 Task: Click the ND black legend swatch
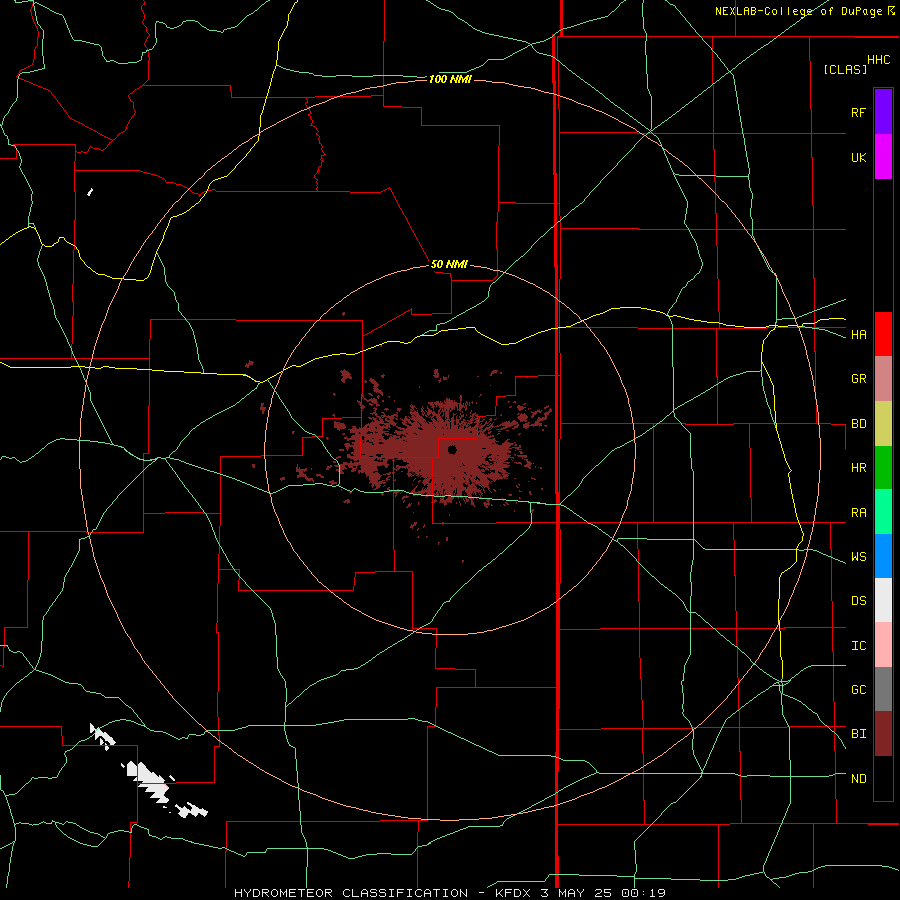883,778
